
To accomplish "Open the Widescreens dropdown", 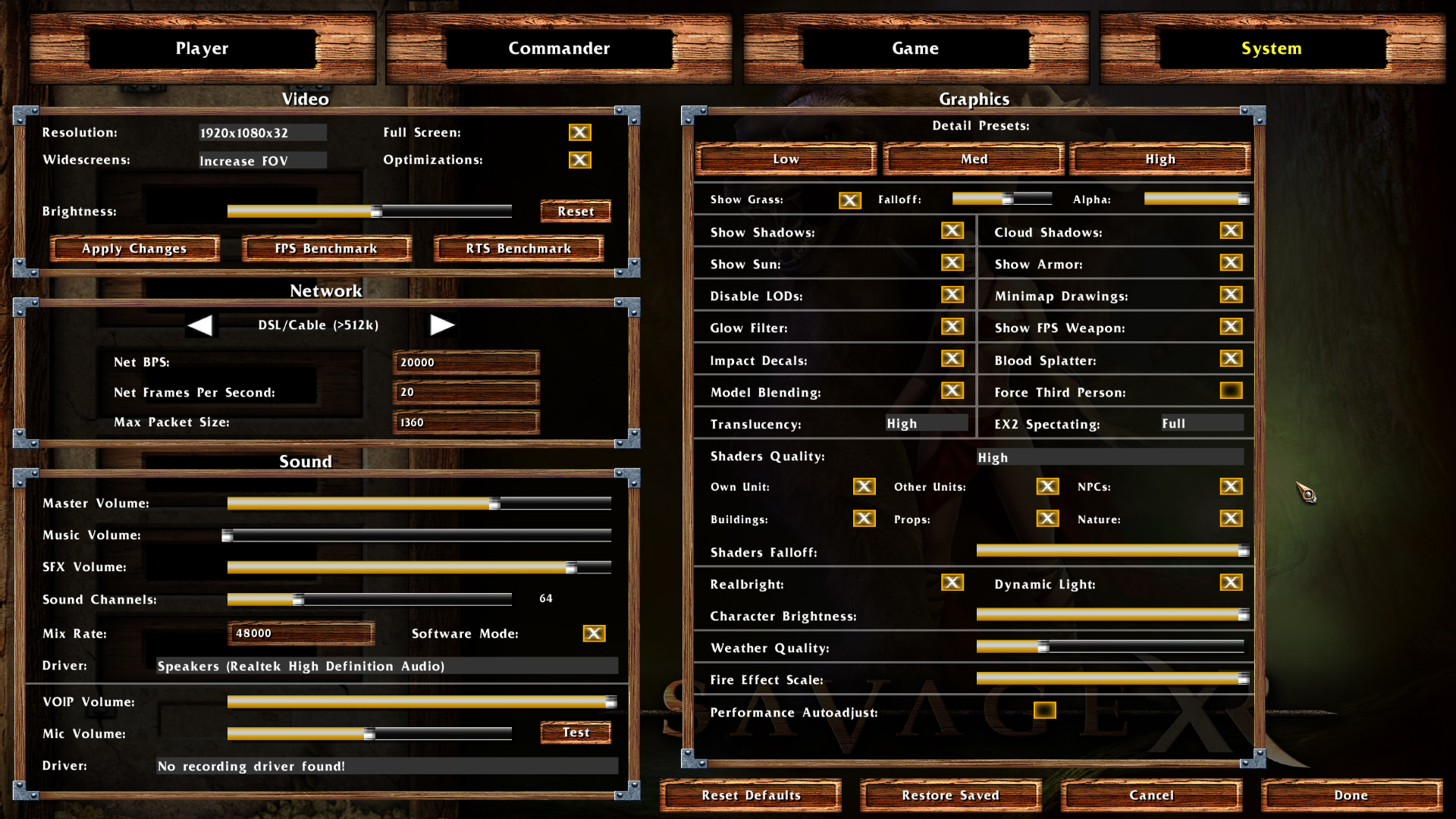I will point(262,161).
